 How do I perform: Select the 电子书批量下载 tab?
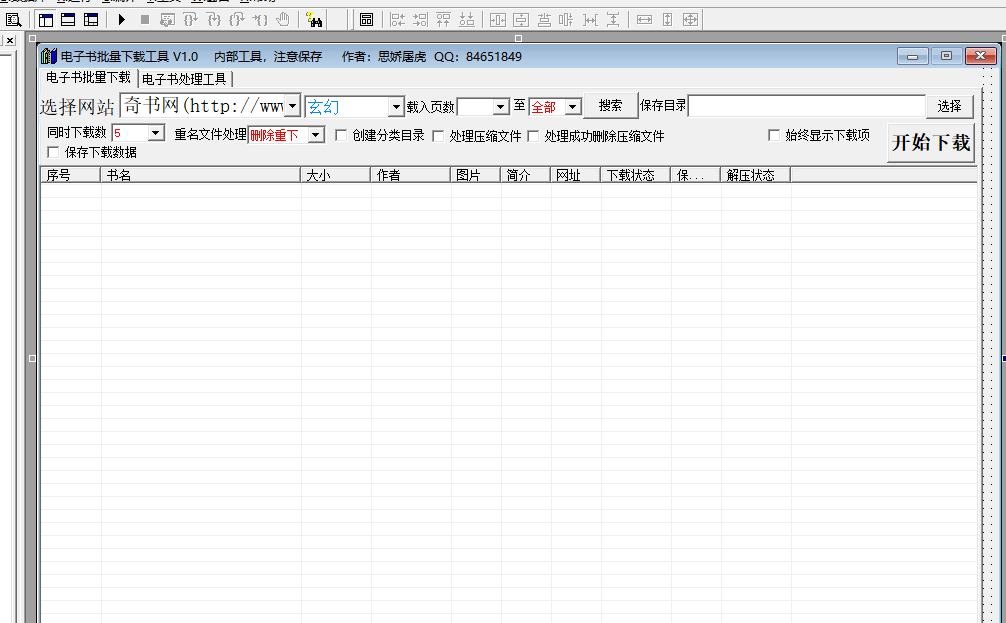[x=86, y=78]
